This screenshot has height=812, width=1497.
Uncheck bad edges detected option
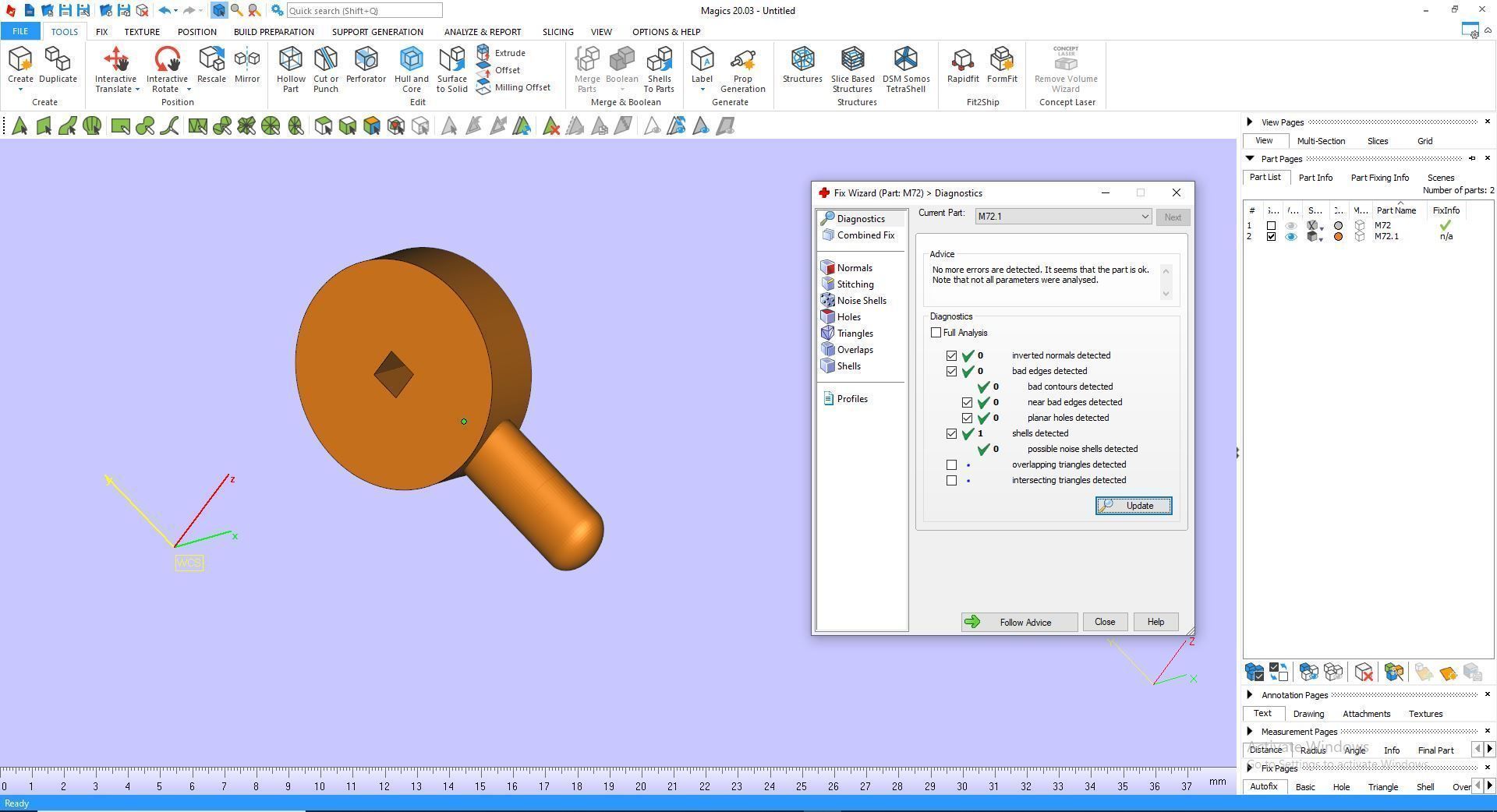[x=951, y=371]
